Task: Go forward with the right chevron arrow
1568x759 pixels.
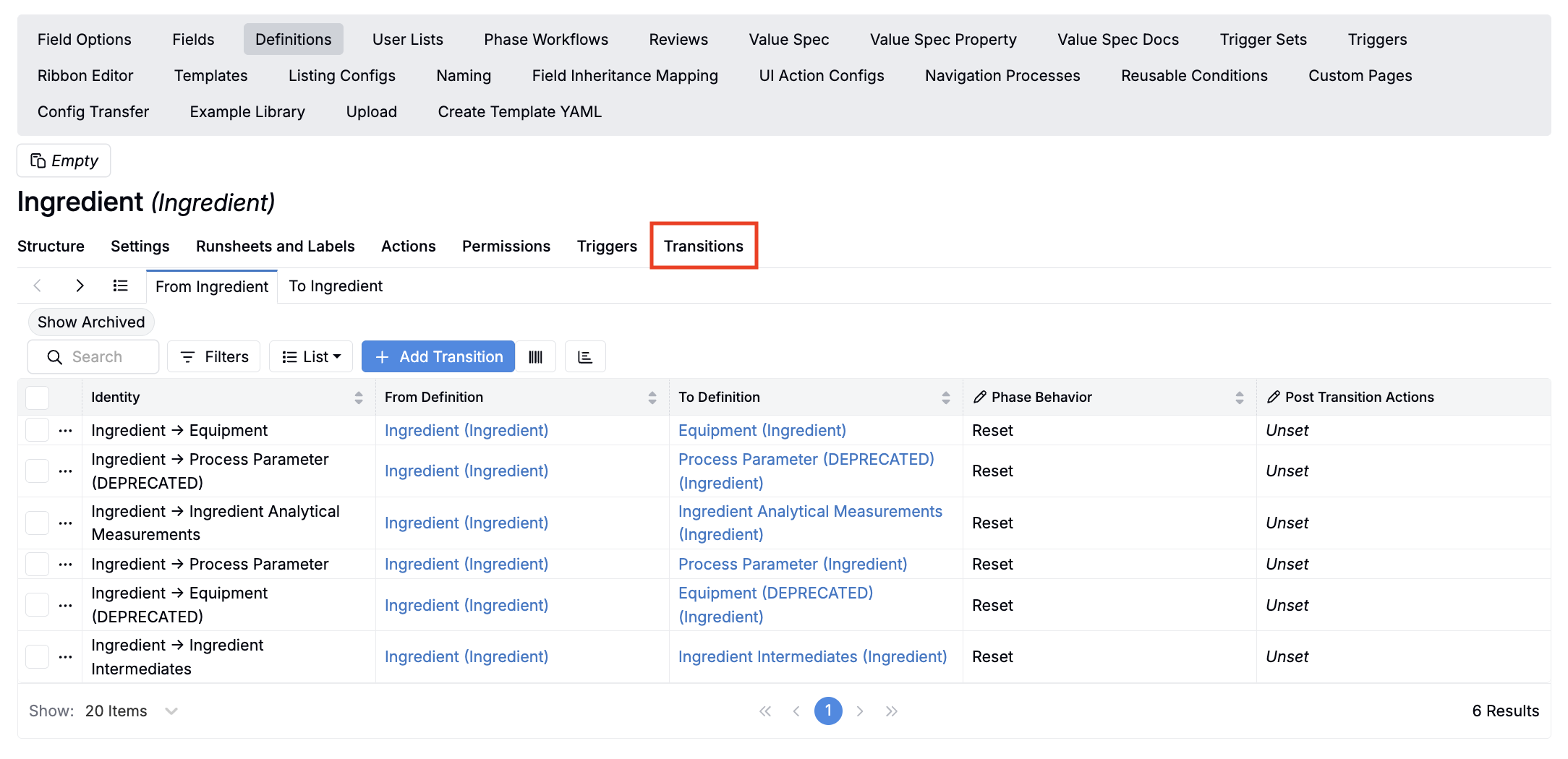Action: pyautogui.click(x=80, y=286)
